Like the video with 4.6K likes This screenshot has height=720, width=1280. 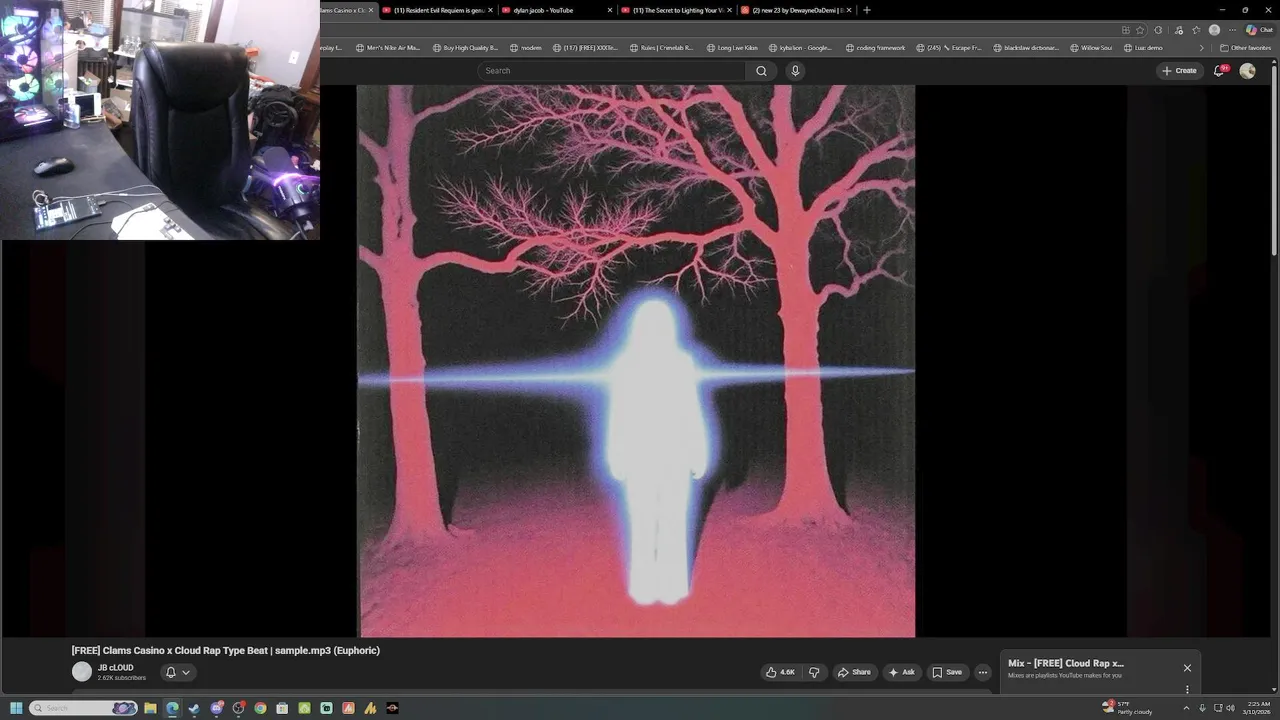click(780, 672)
